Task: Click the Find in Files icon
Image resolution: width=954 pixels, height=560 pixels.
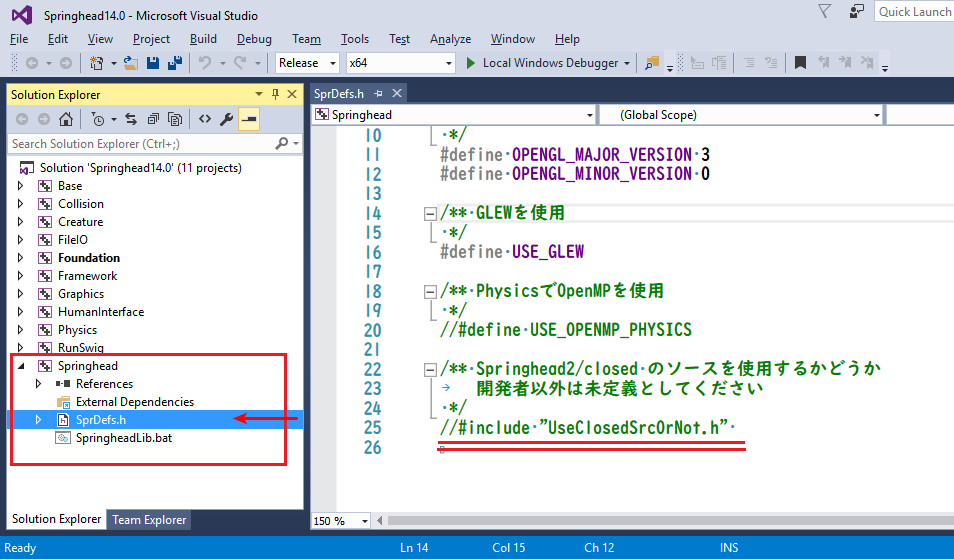Action: [x=652, y=63]
